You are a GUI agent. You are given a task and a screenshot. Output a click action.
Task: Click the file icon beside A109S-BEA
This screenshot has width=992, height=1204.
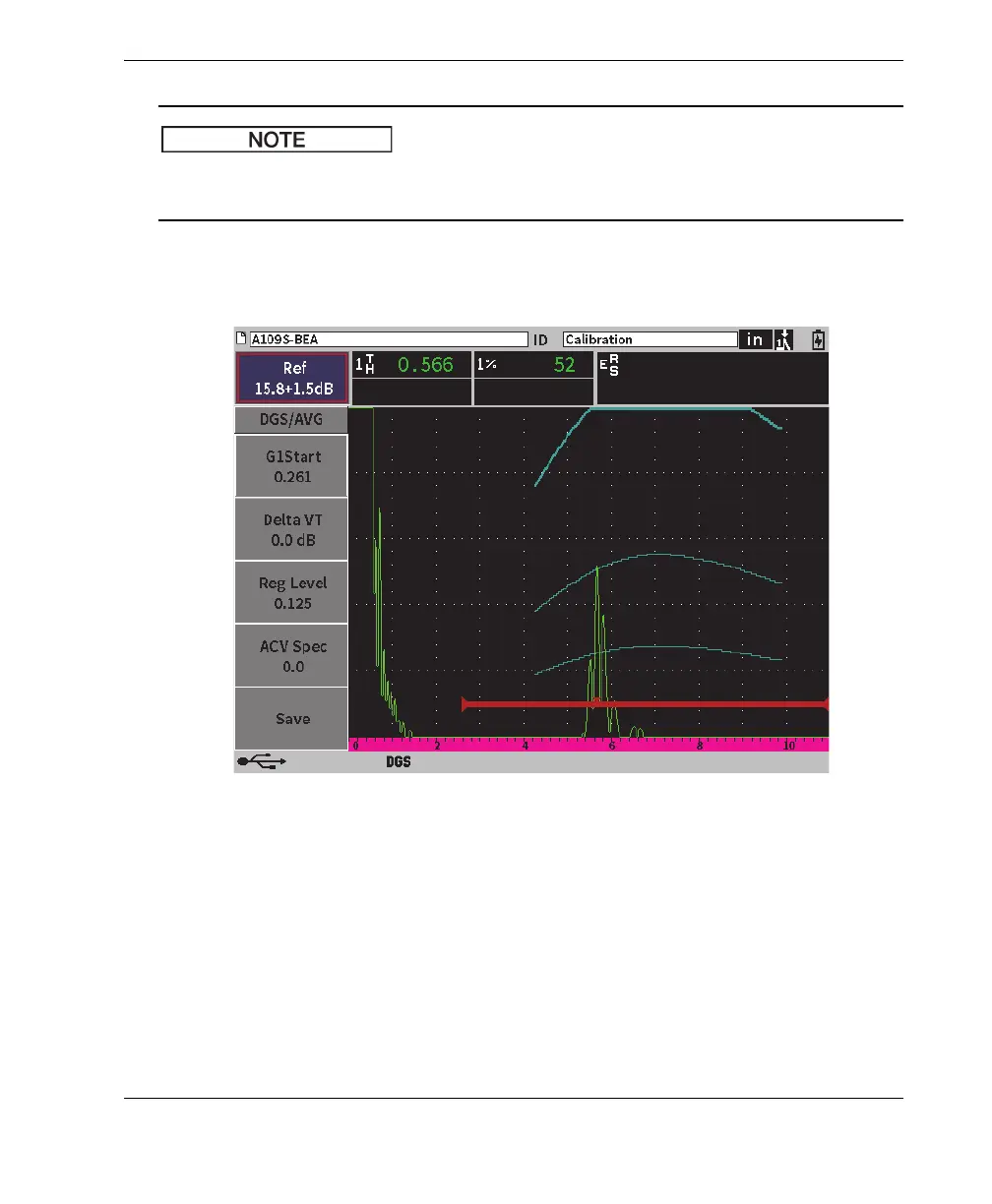(x=242, y=339)
